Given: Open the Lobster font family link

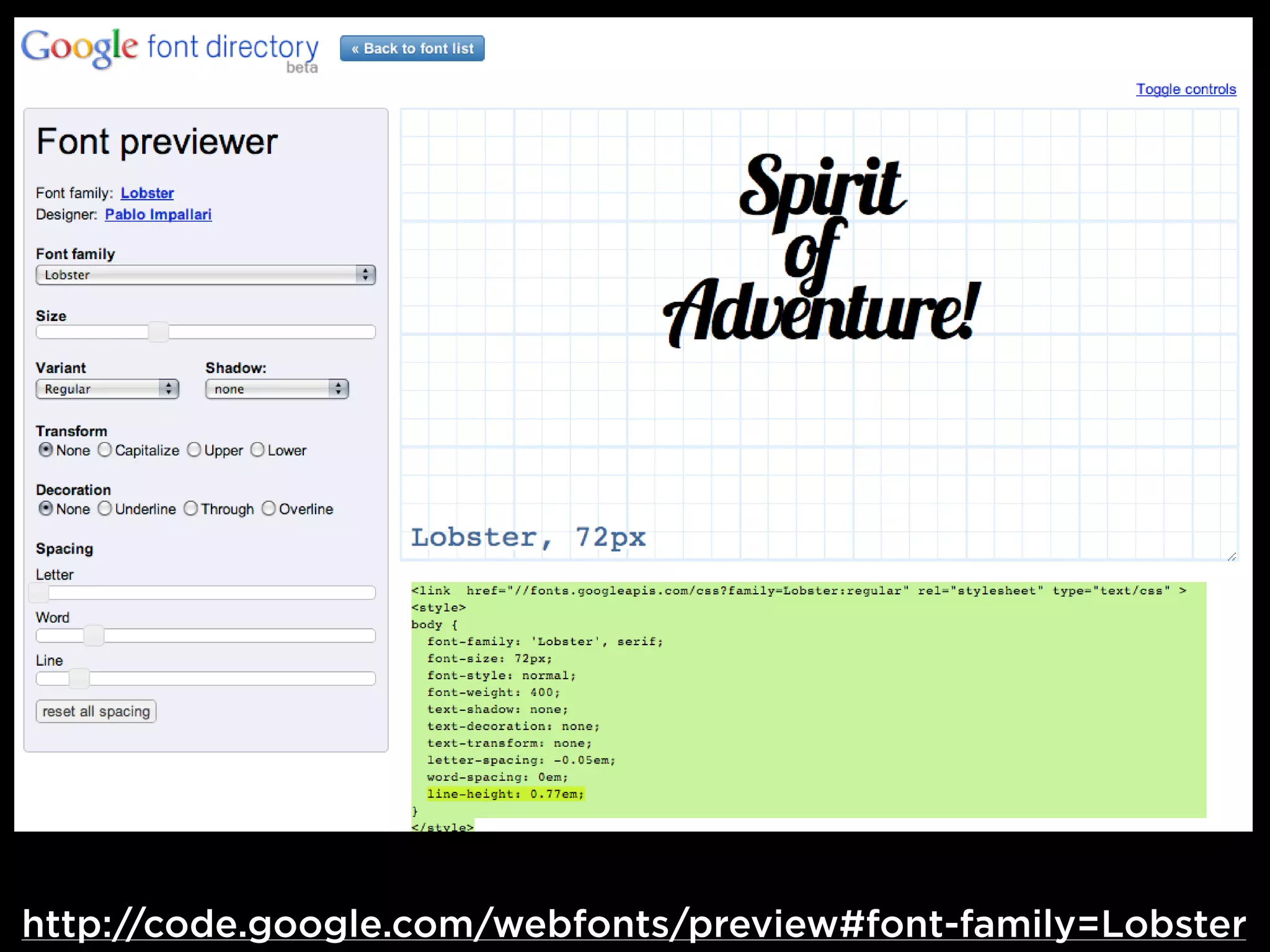Looking at the screenshot, I should (147, 193).
